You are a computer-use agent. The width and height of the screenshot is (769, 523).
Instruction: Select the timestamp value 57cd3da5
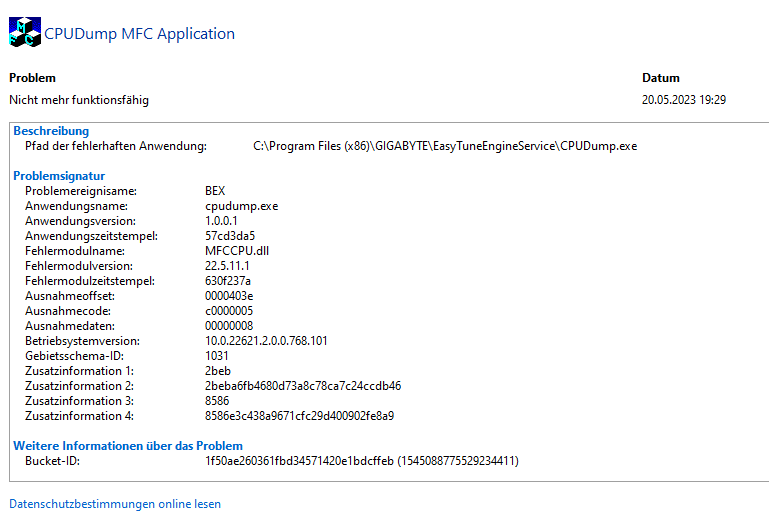coord(230,236)
